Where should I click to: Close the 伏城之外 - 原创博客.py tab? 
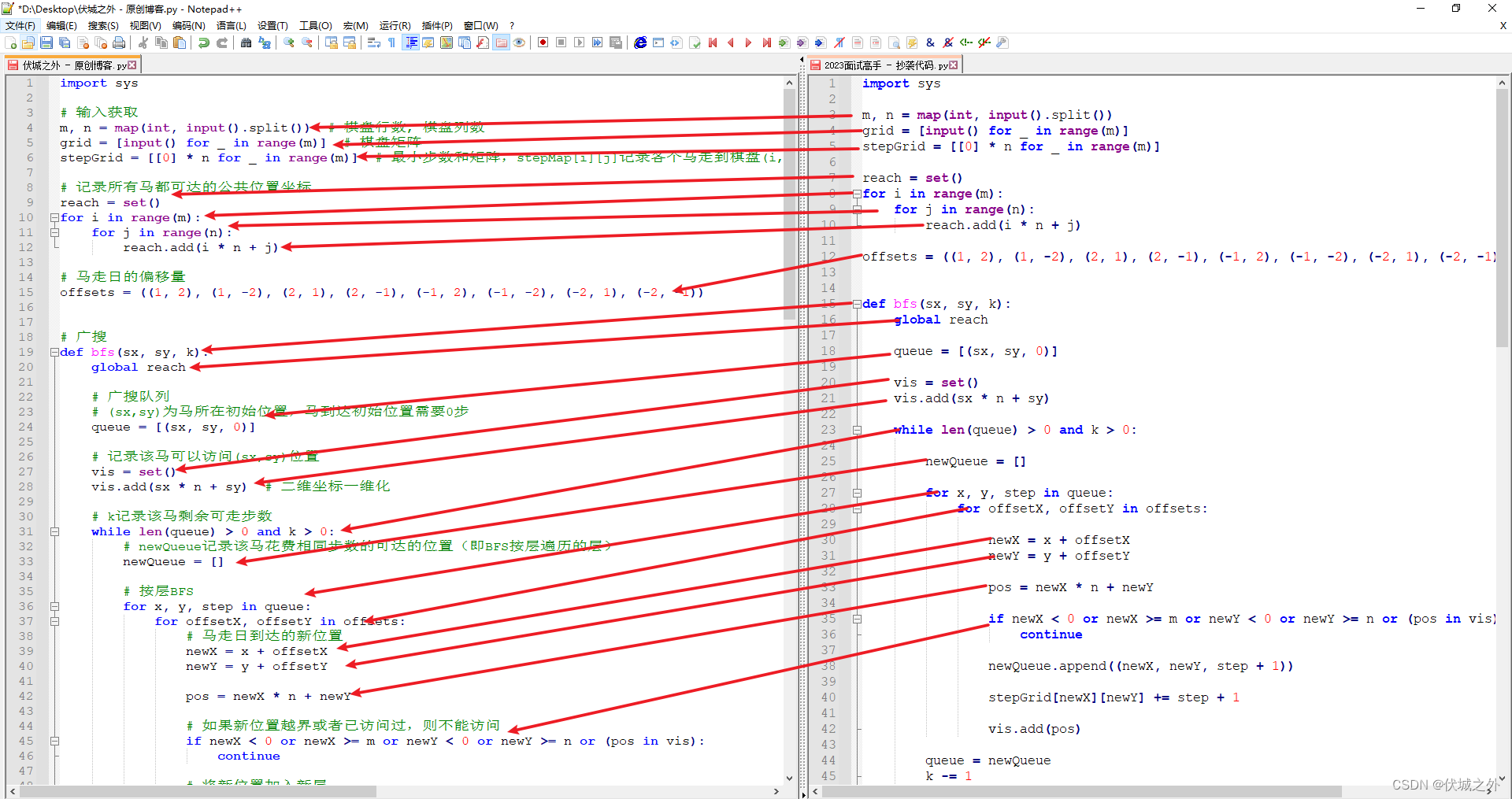[x=132, y=65]
